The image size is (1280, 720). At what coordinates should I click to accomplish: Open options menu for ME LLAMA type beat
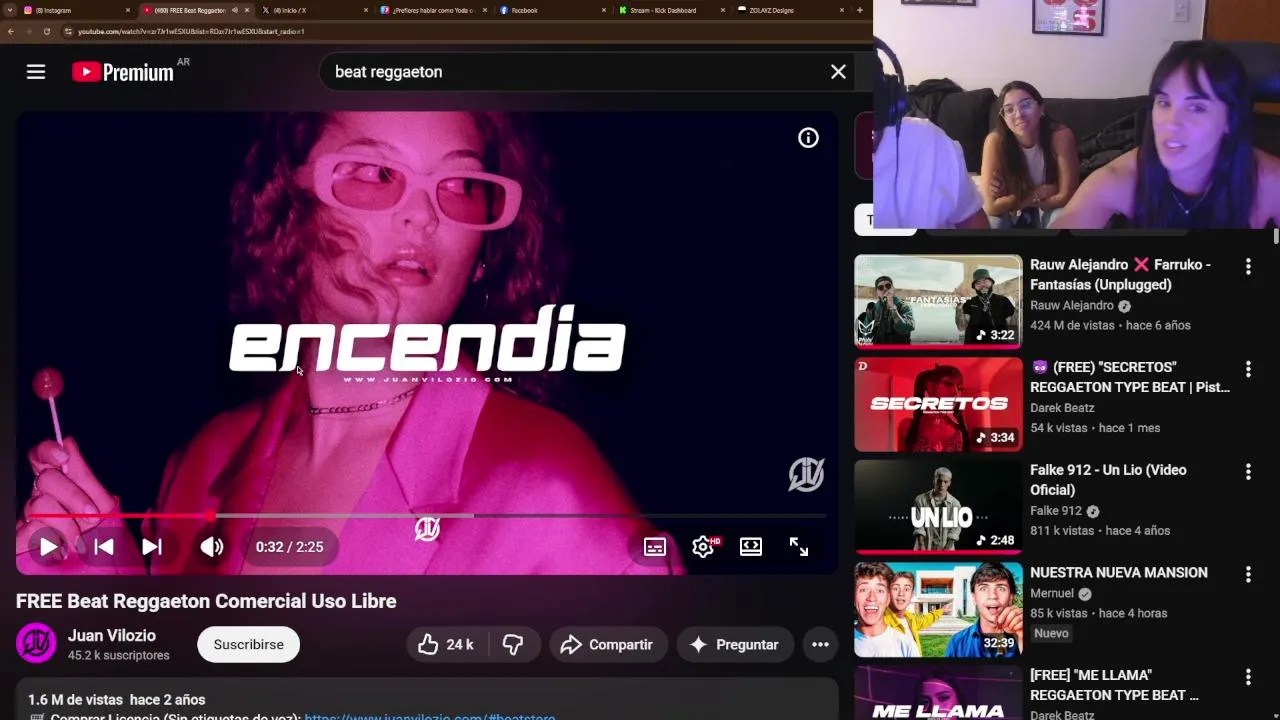tap(1248, 677)
